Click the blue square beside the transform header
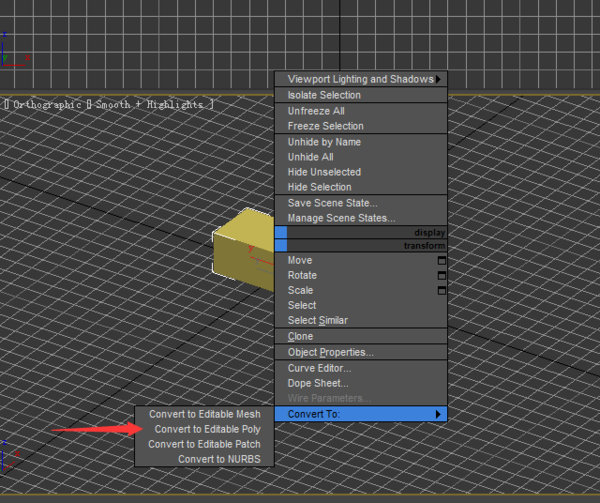The height and width of the screenshot is (503, 600). click(x=281, y=245)
